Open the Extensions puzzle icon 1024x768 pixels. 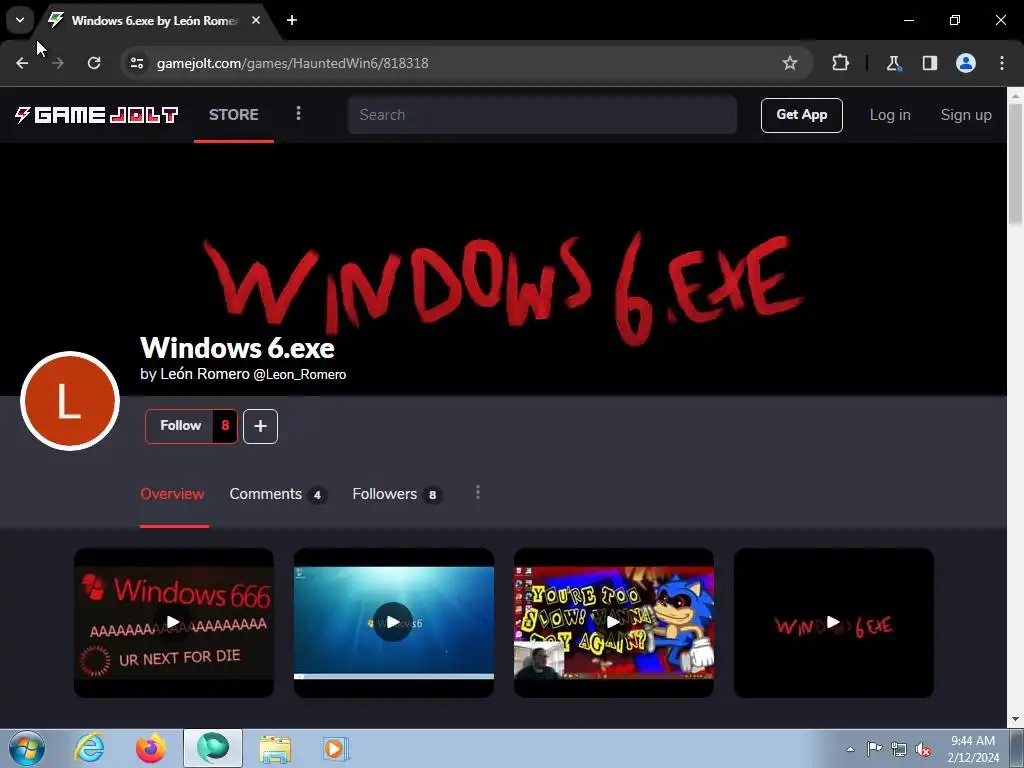[840, 63]
